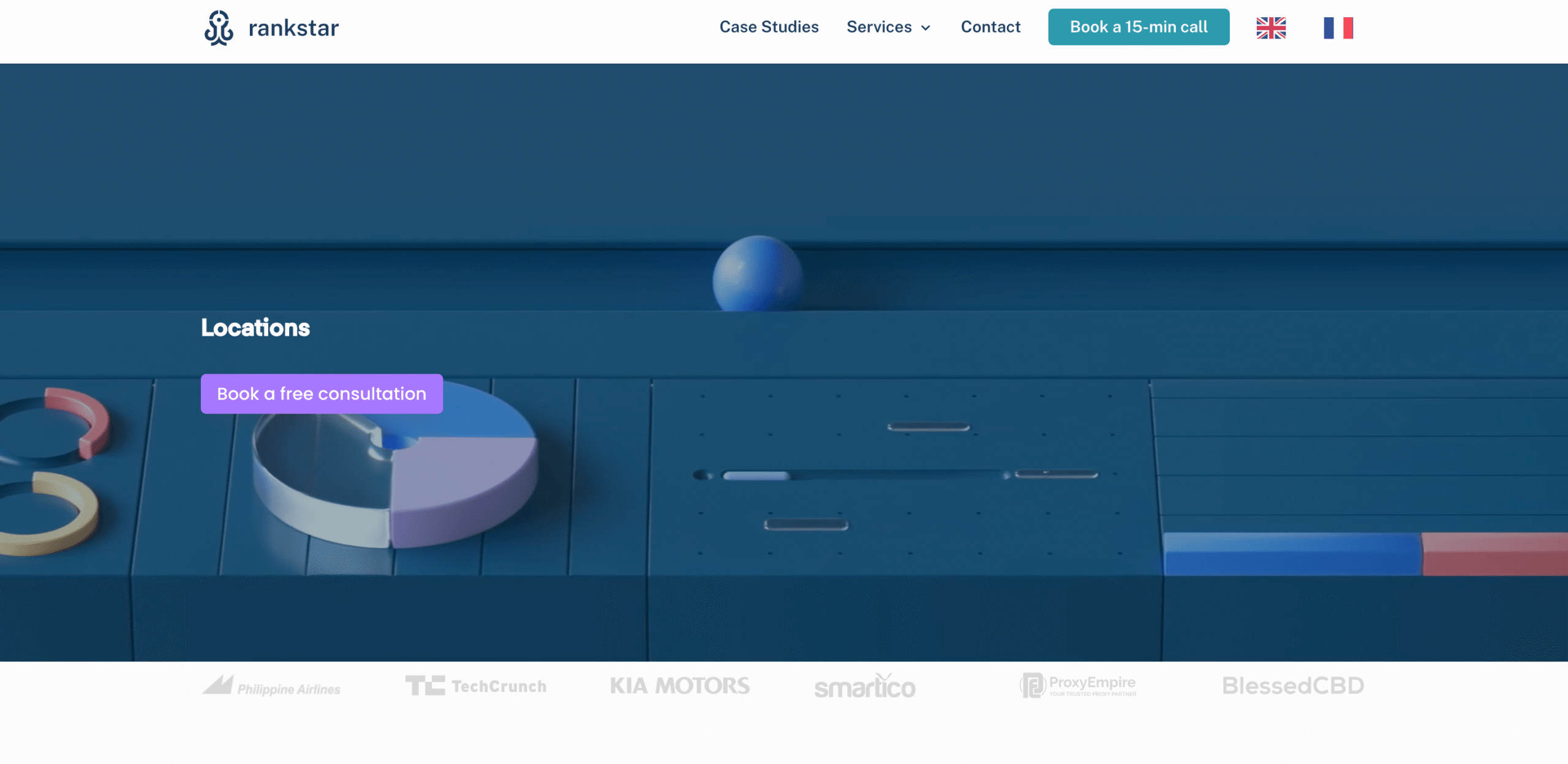The width and height of the screenshot is (1568, 764).
Task: Switch language with the French flag
Action: click(1338, 28)
